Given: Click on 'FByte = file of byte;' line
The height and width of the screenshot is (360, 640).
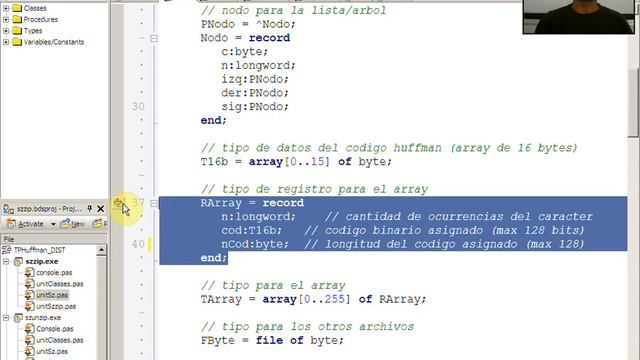Looking at the screenshot, I should click(x=272, y=340).
